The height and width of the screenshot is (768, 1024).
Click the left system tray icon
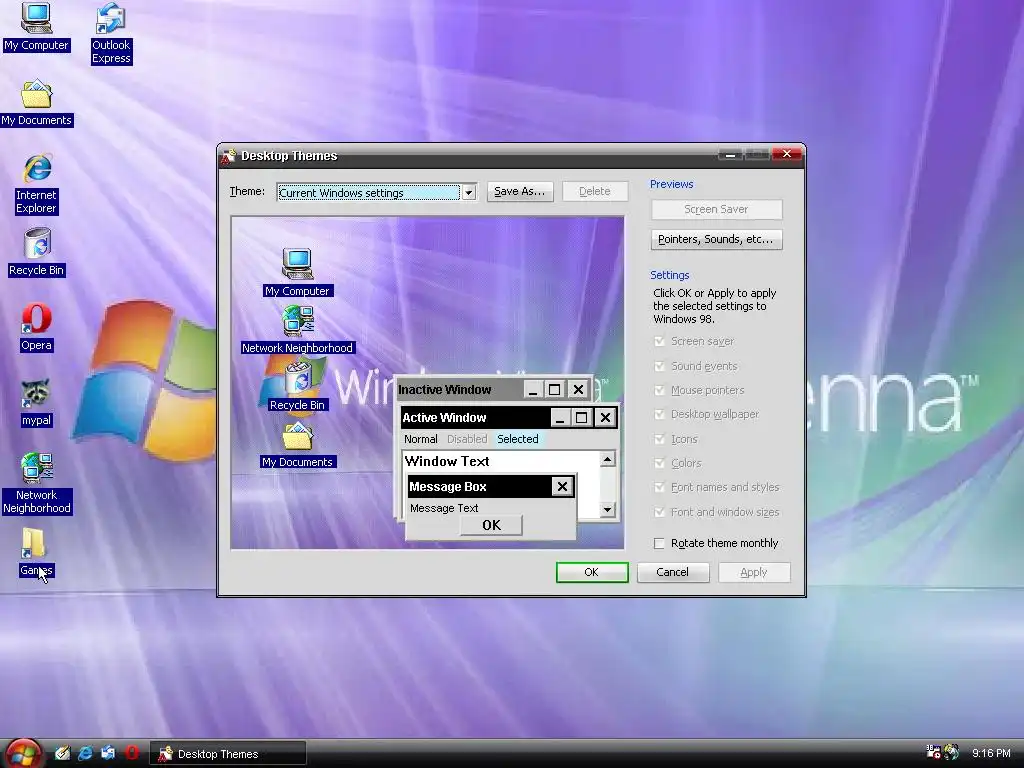pos(933,752)
